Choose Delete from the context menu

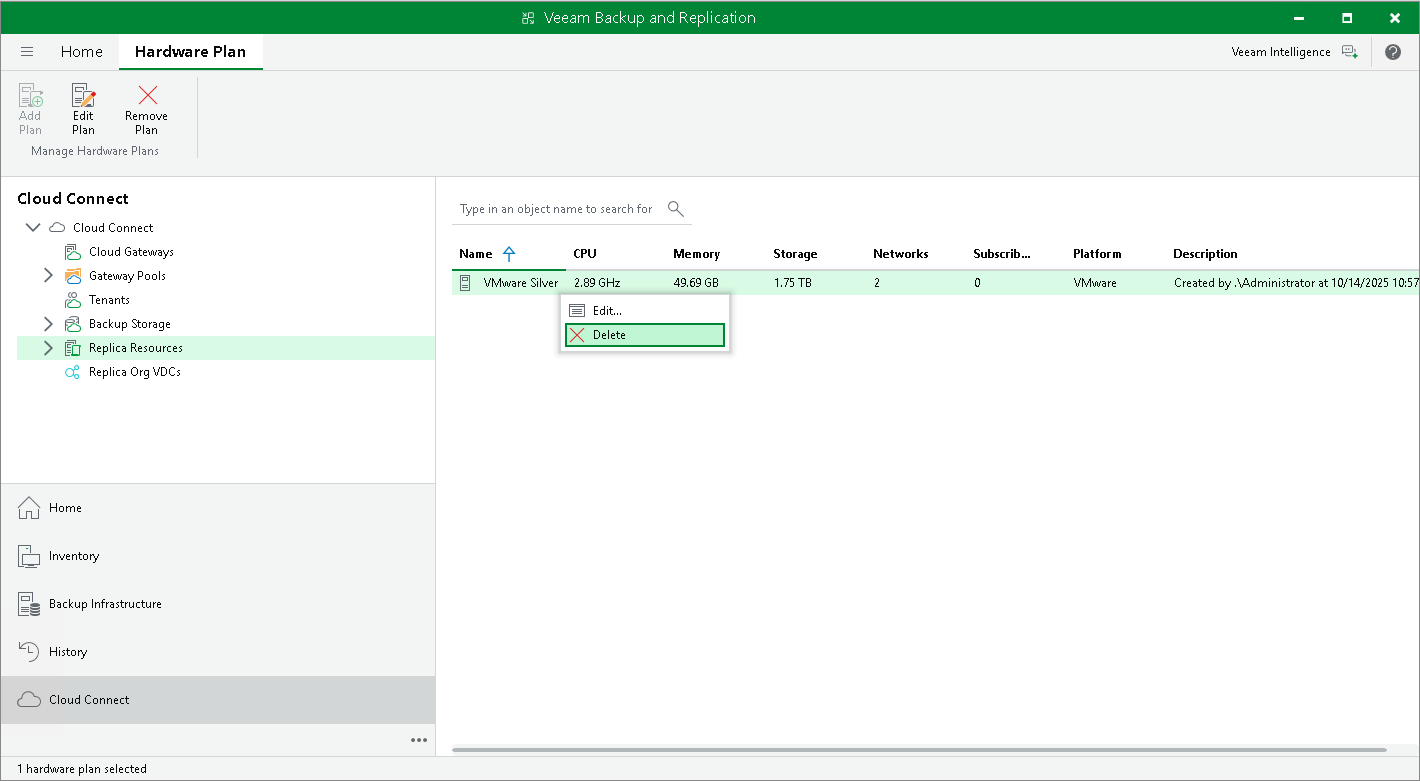tap(645, 335)
